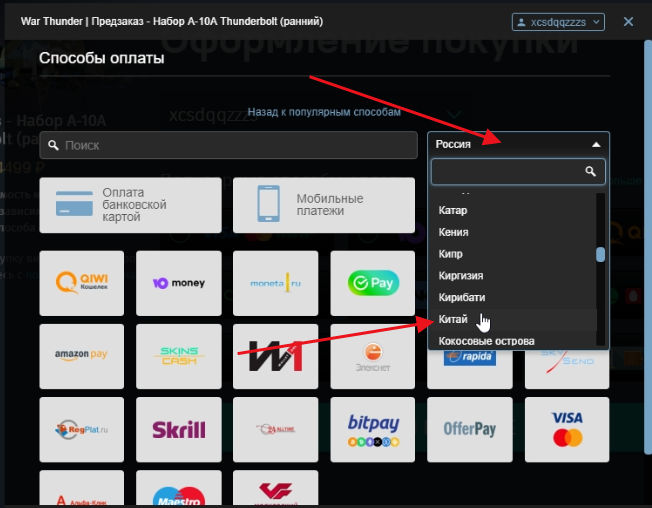This screenshot has width=652, height=508.
Task: Select Кирибати from the country list
Action: [513, 297]
